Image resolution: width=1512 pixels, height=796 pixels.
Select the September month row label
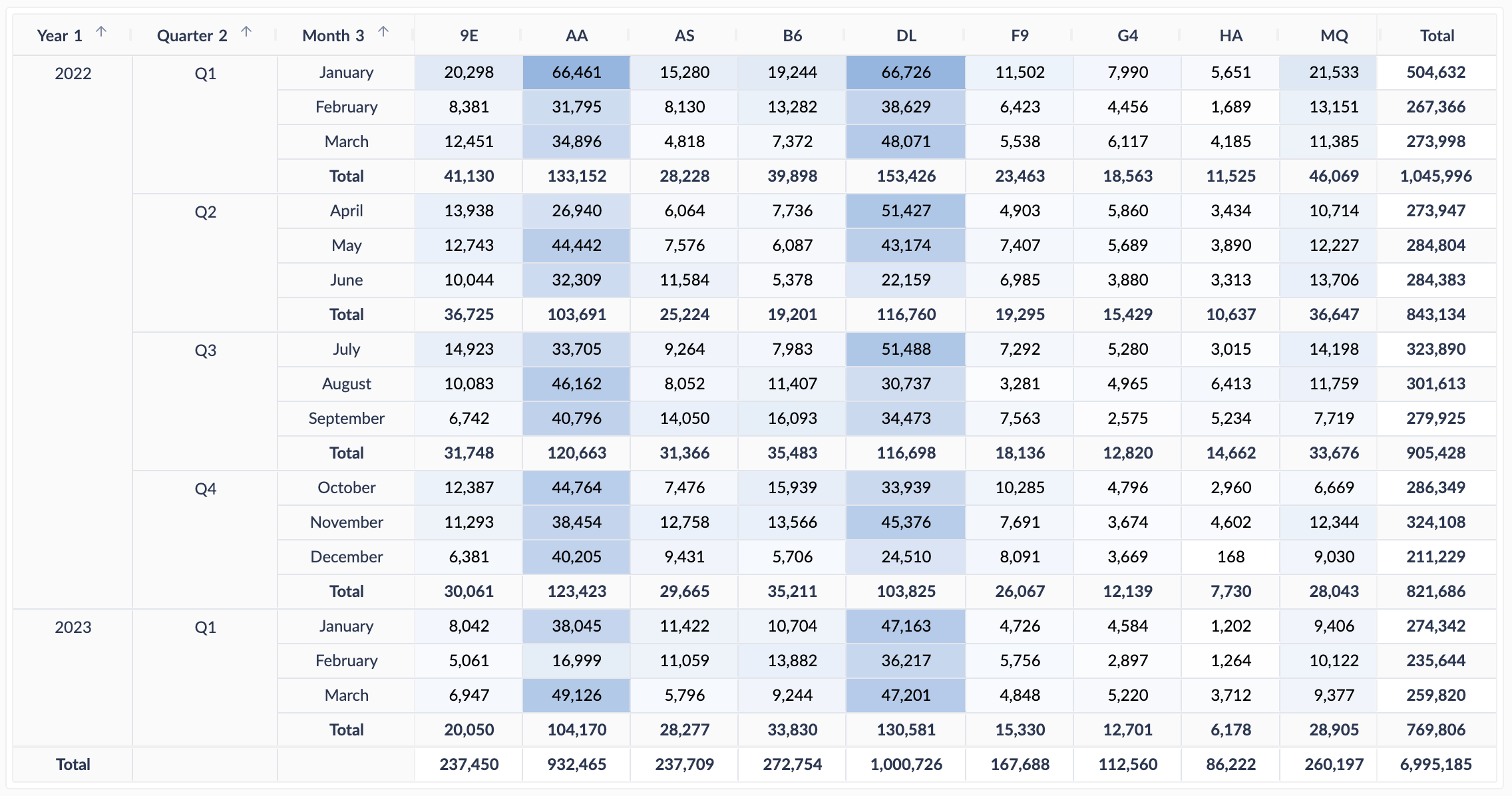(x=346, y=419)
